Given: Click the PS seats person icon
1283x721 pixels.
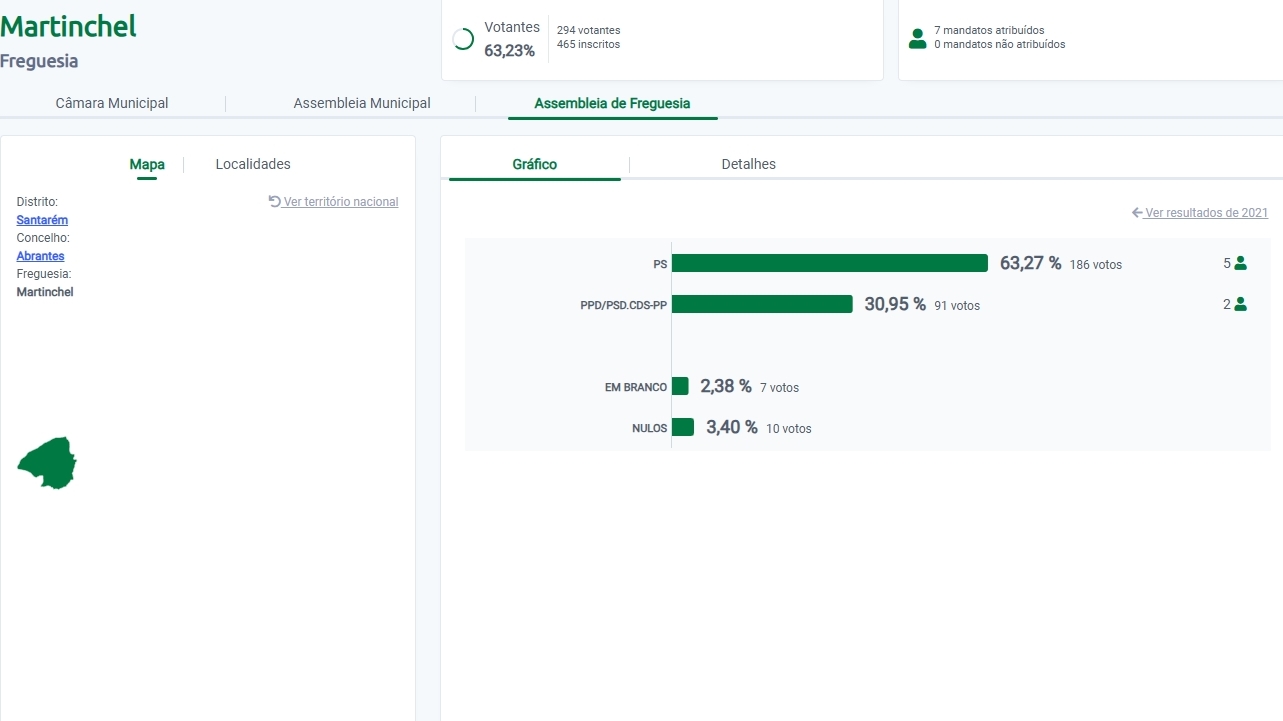Looking at the screenshot, I should 1240,264.
